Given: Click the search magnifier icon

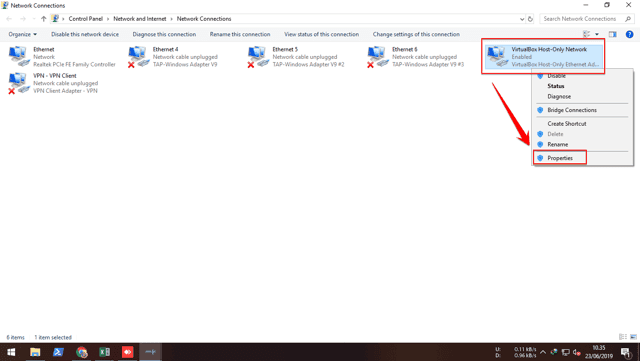Looking at the screenshot, I should coord(628,19).
